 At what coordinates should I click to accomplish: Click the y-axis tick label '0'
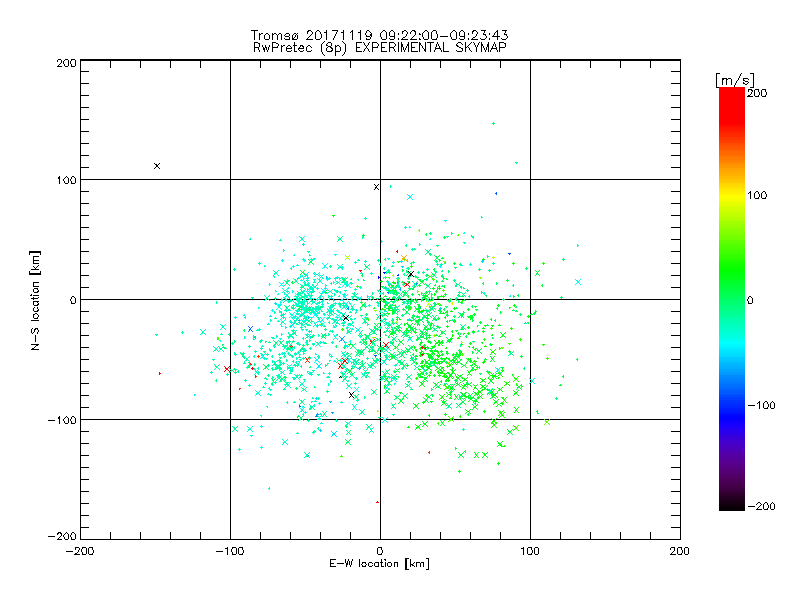(73, 300)
